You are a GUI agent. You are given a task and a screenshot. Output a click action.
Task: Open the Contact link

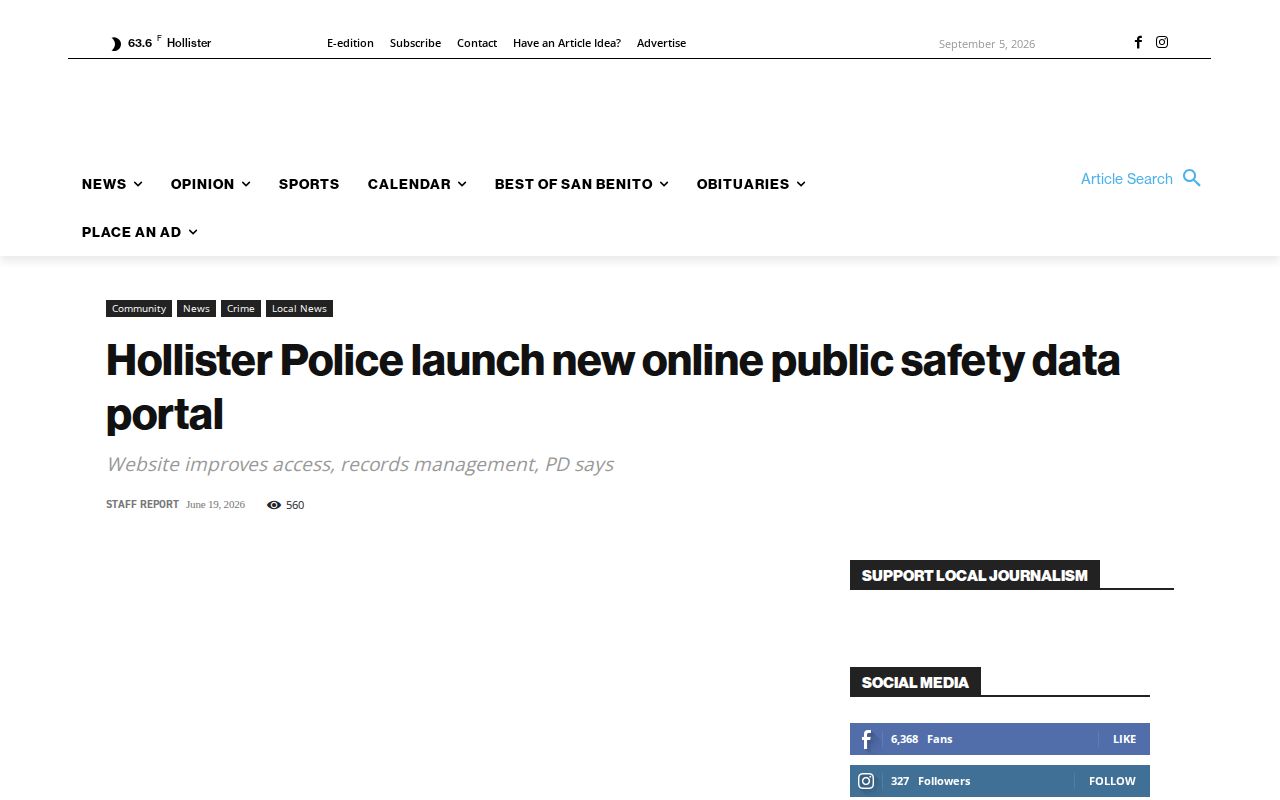pos(477,43)
